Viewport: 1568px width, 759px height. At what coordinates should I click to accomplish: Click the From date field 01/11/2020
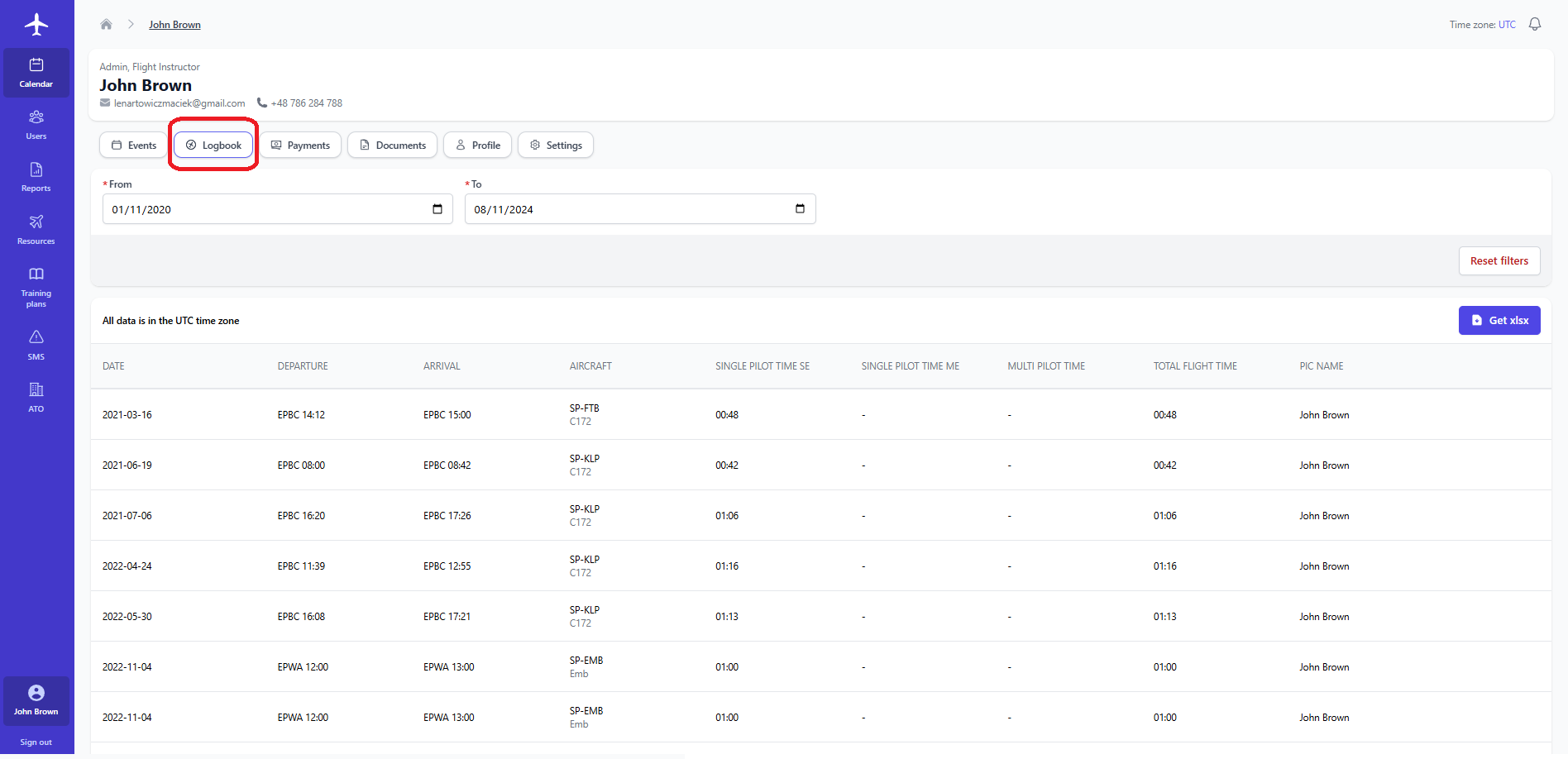[x=278, y=209]
